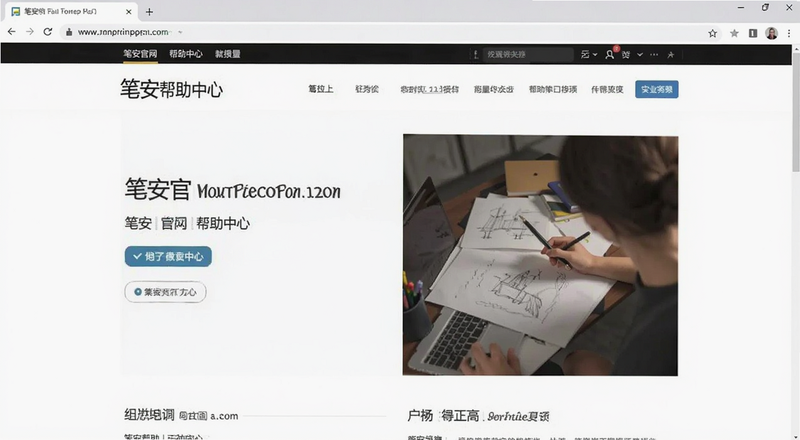The image size is (800, 440).
Task: Click 帮助中心 text under the hero heading
Action: 223,223
